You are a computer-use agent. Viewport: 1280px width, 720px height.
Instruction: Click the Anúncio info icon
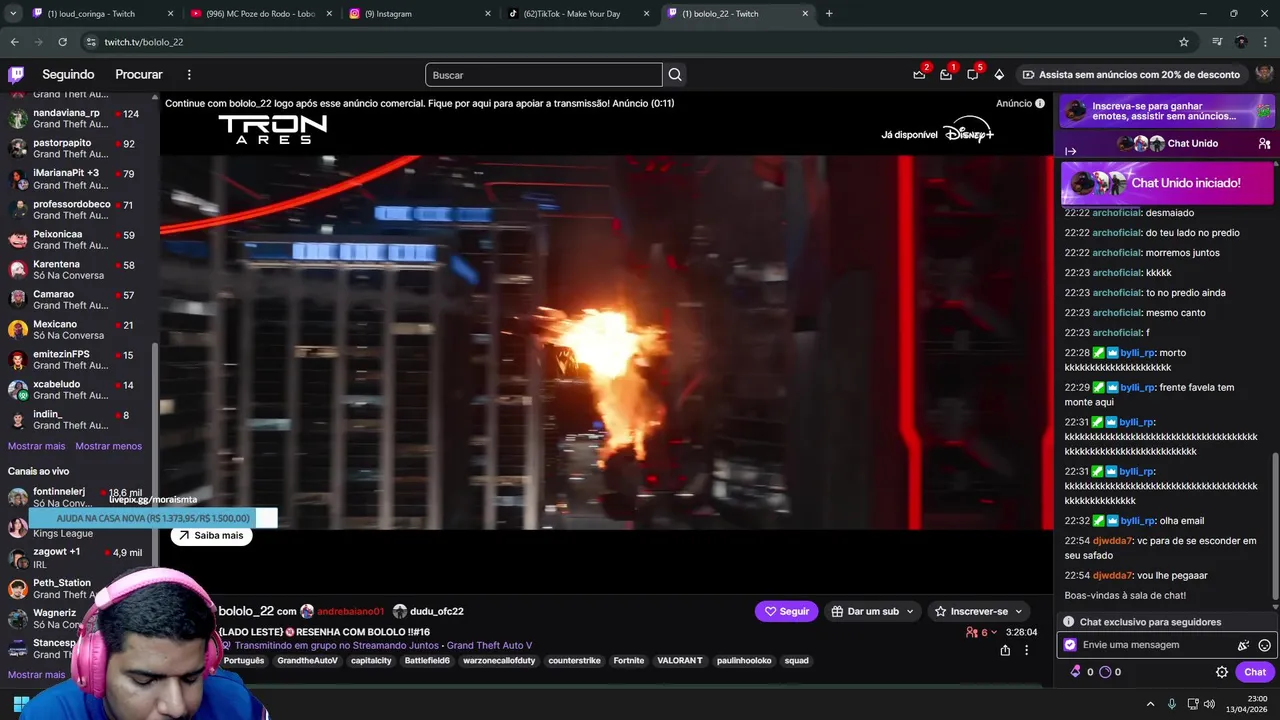(x=1040, y=103)
